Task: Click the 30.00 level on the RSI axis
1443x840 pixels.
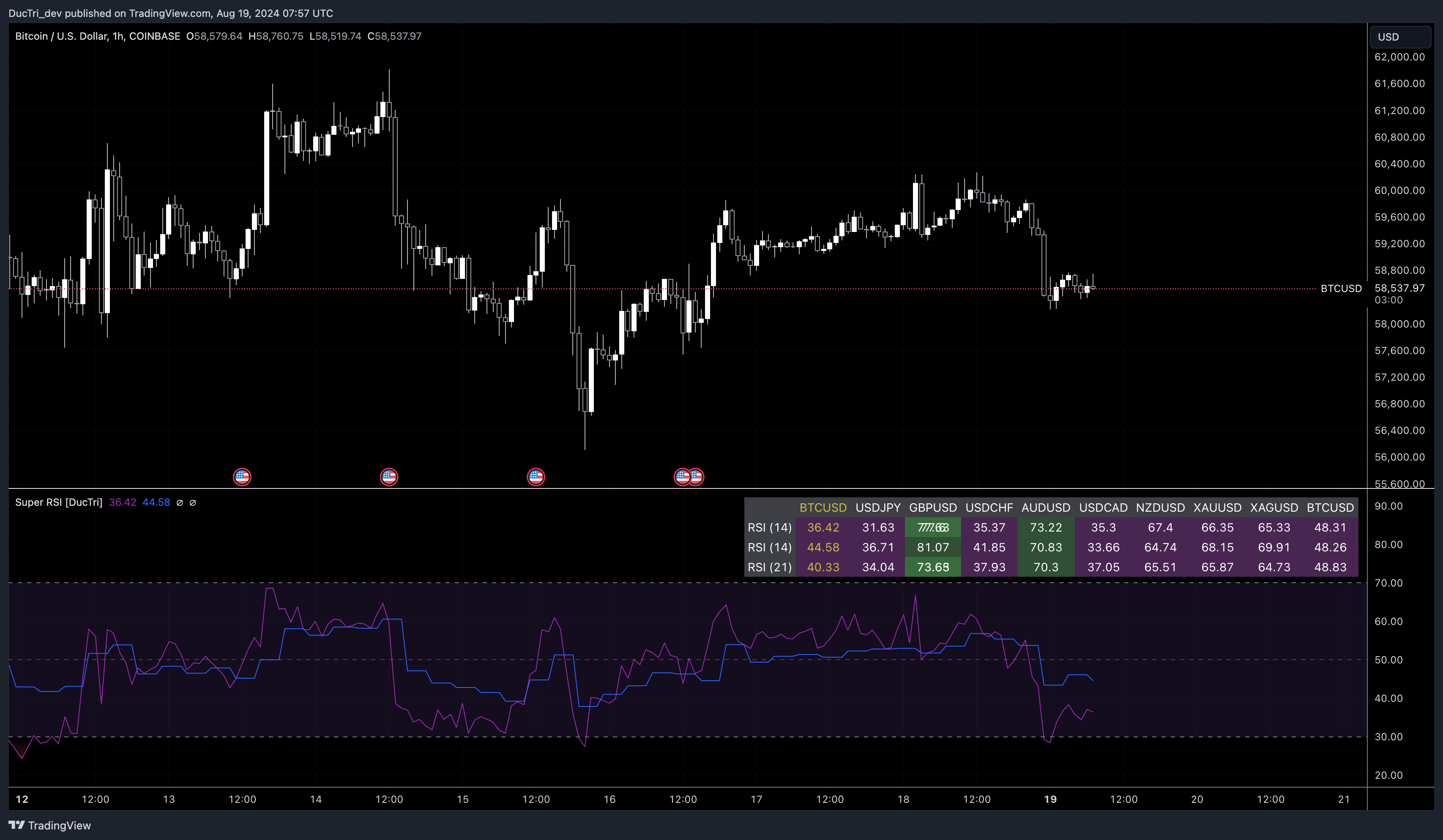Action: [x=1388, y=737]
